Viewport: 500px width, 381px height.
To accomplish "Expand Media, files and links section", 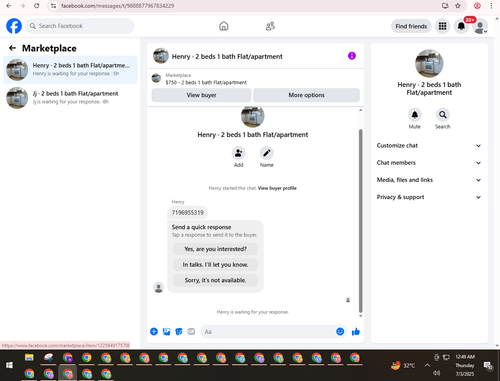I will [429, 180].
